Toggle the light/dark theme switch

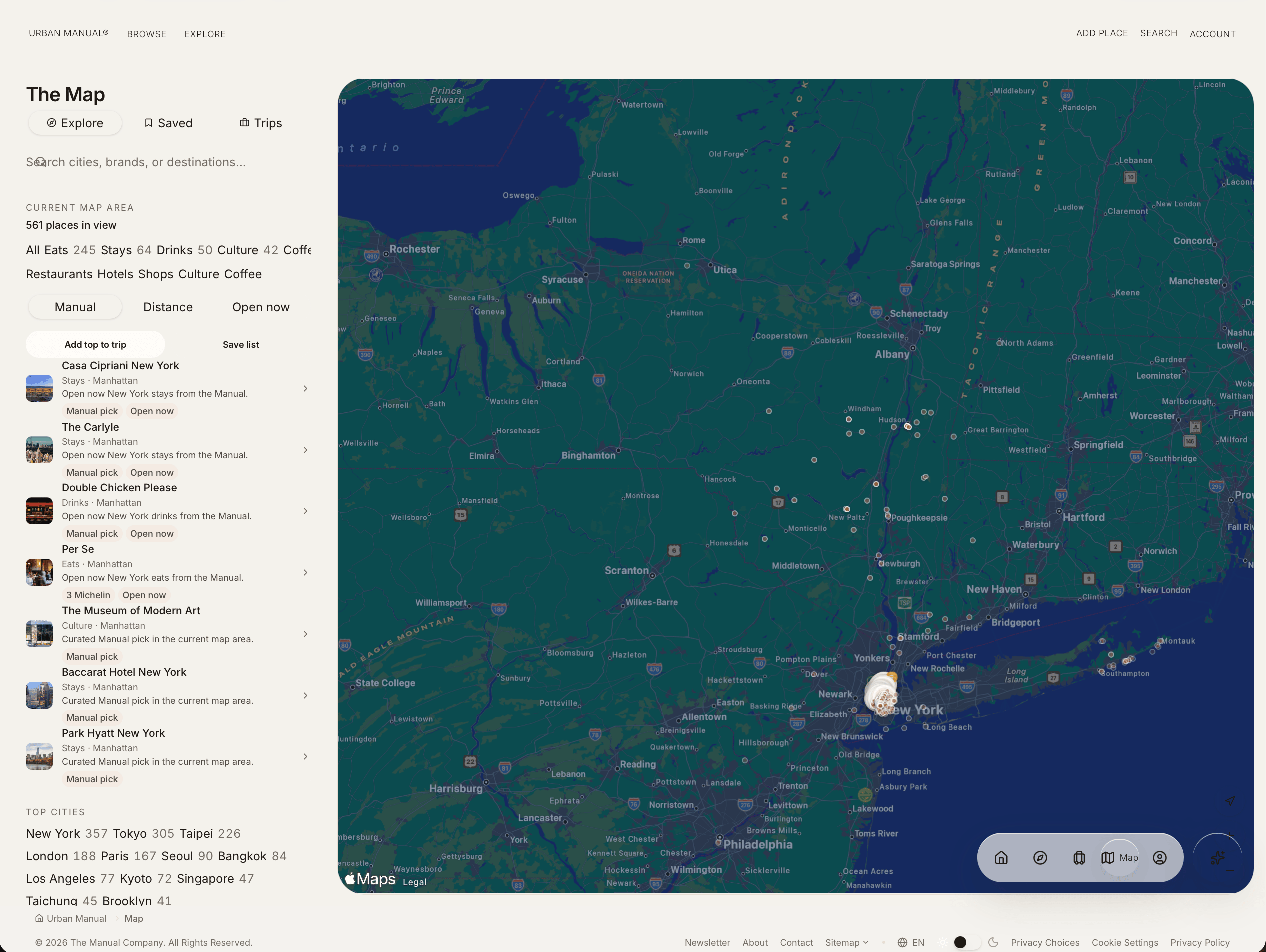(968, 943)
